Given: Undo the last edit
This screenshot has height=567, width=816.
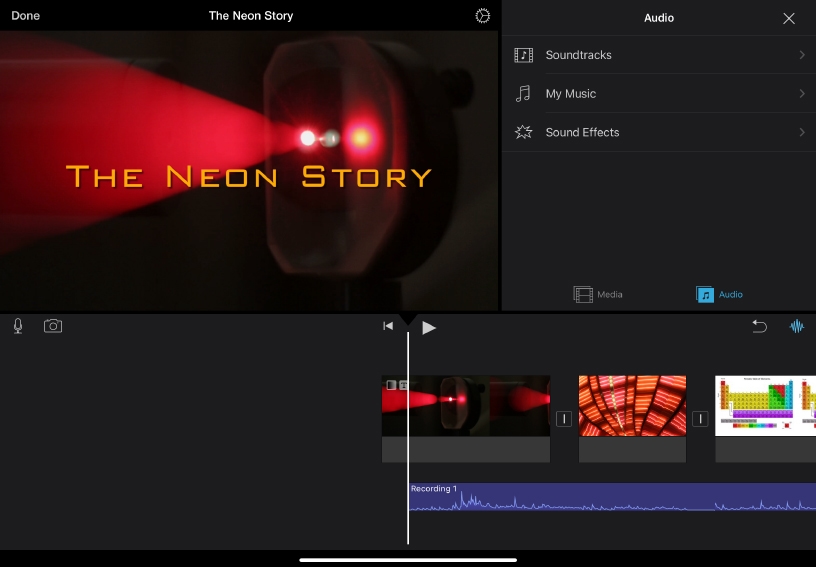Looking at the screenshot, I should tap(760, 326).
